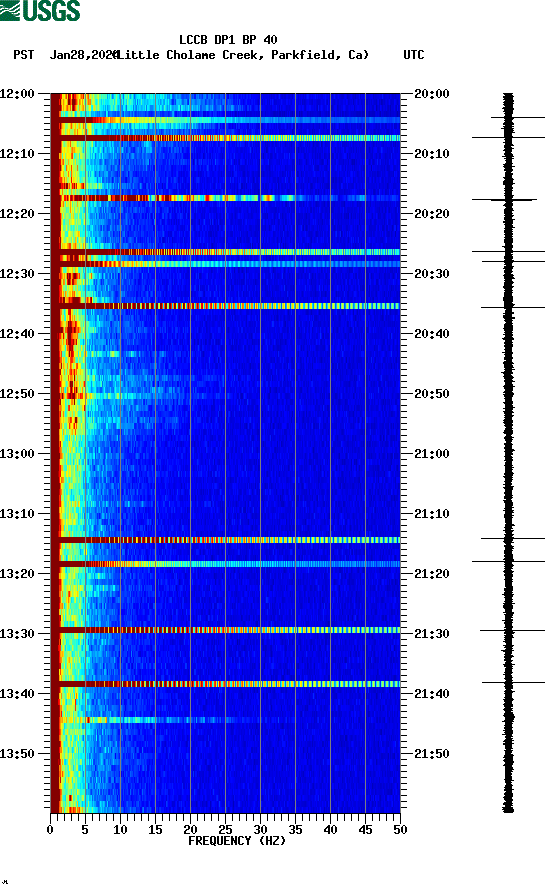Viewport: 552px width, 893px height.
Task: Click the 12:00 PST time label
Action: coord(17,93)
